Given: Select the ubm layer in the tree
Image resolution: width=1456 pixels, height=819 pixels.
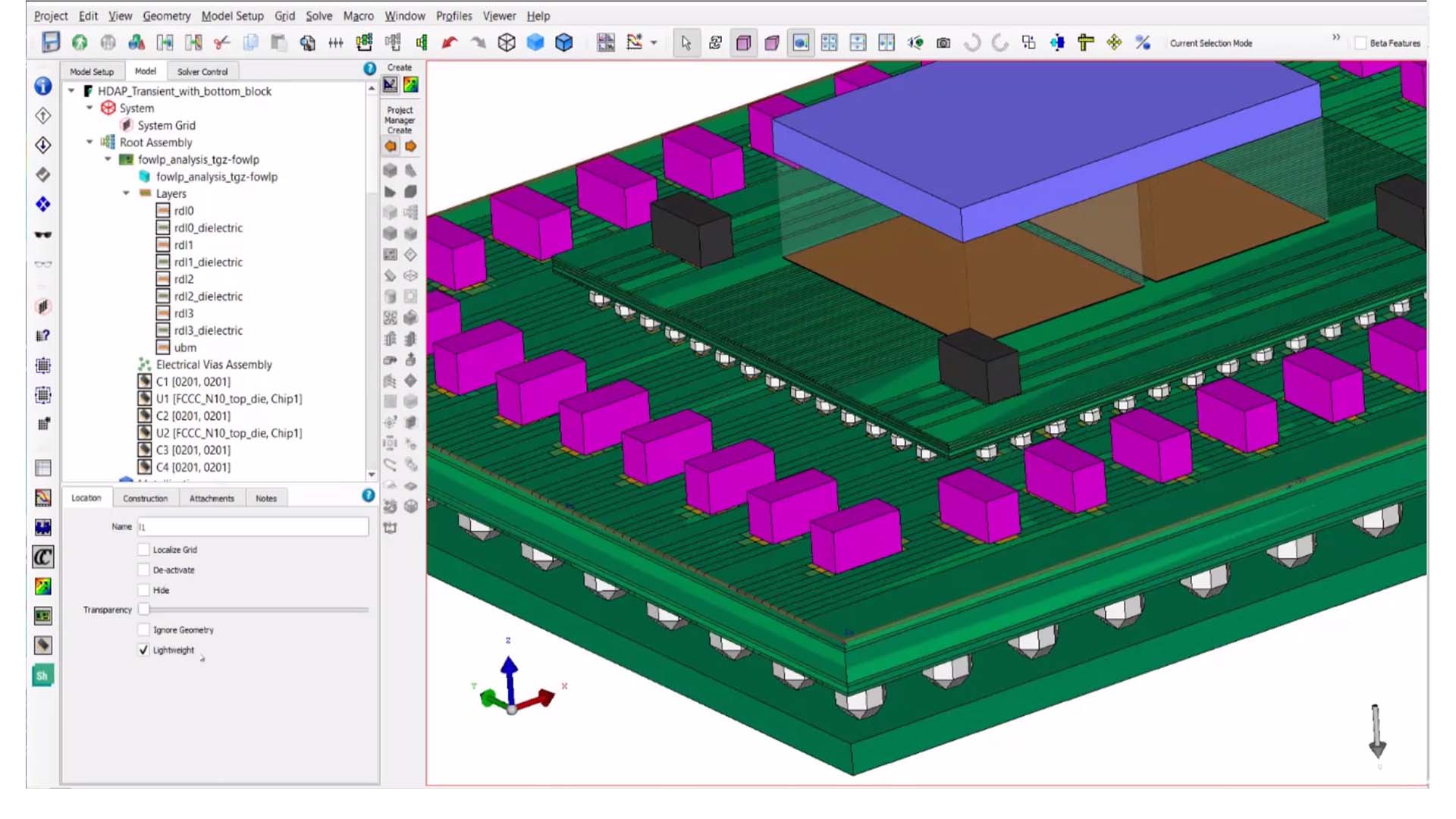Looking at the screenshot, I should coord(185,347).
